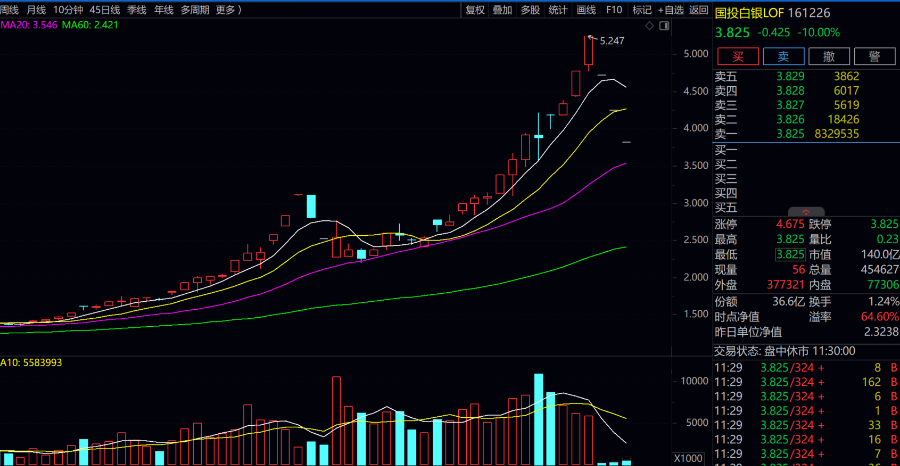Screen dimensions: 900x466
Task: Click the red 买 (buy) button
Action: pyautogui.click(x=738, y=56)
